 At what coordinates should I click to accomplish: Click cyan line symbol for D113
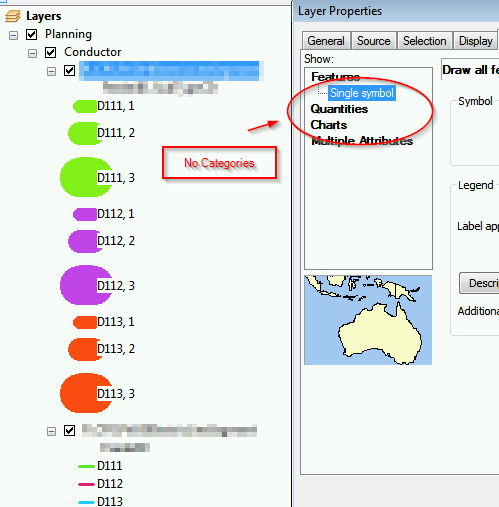[x=86, y=502]
